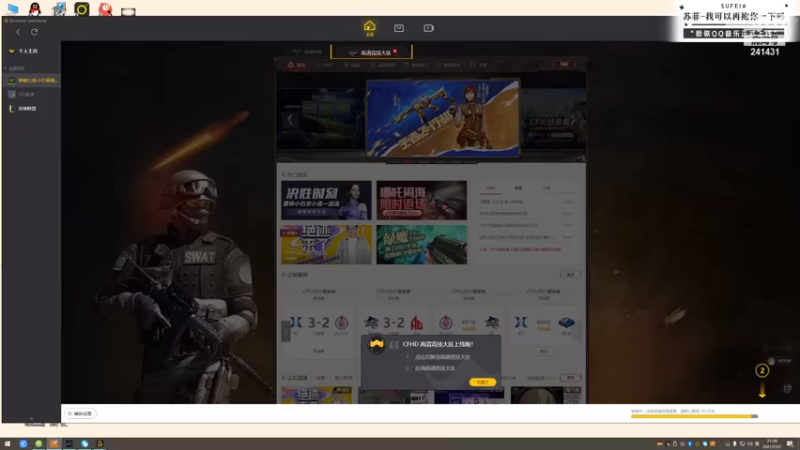Click the replay button under first match
The height and width of the screenshot is (450, 800).
(318, 351)
